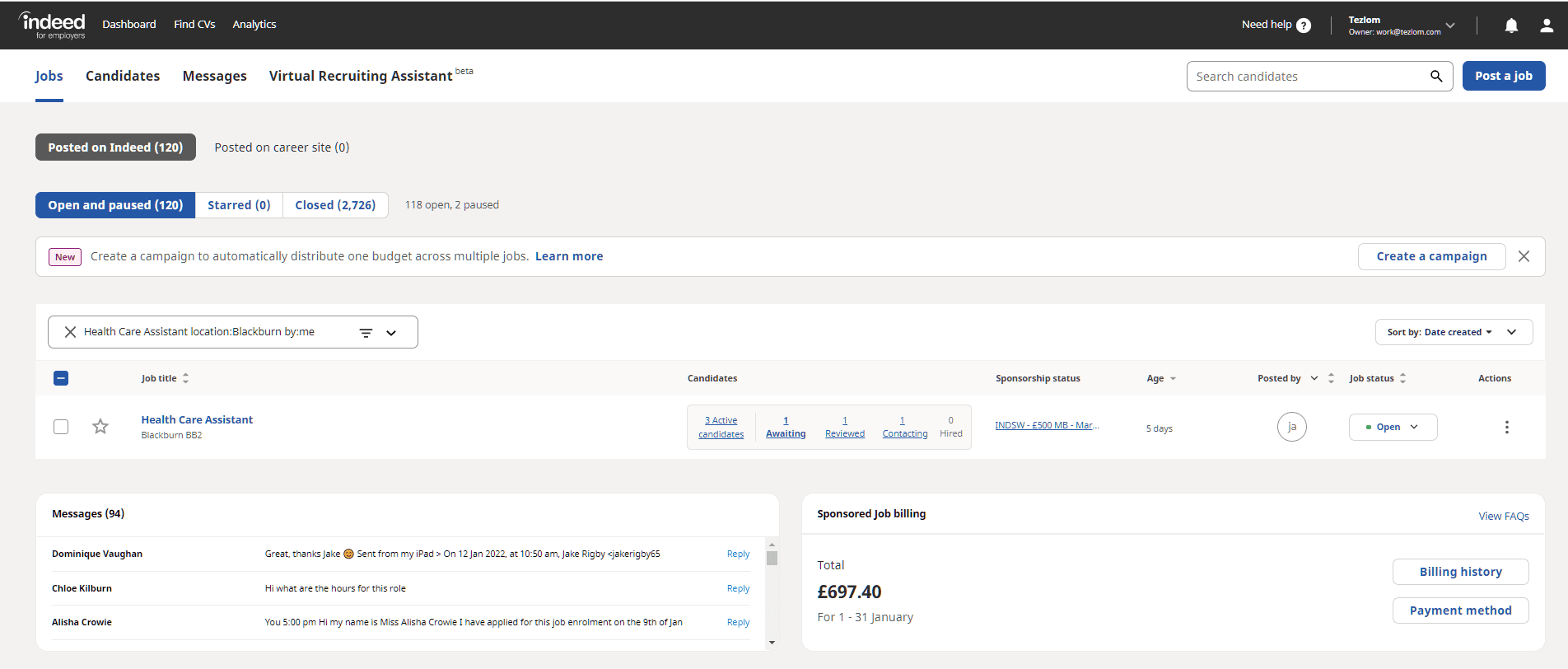Click the filter options icon in search box

pyautogui.click(x=366, y=333)
